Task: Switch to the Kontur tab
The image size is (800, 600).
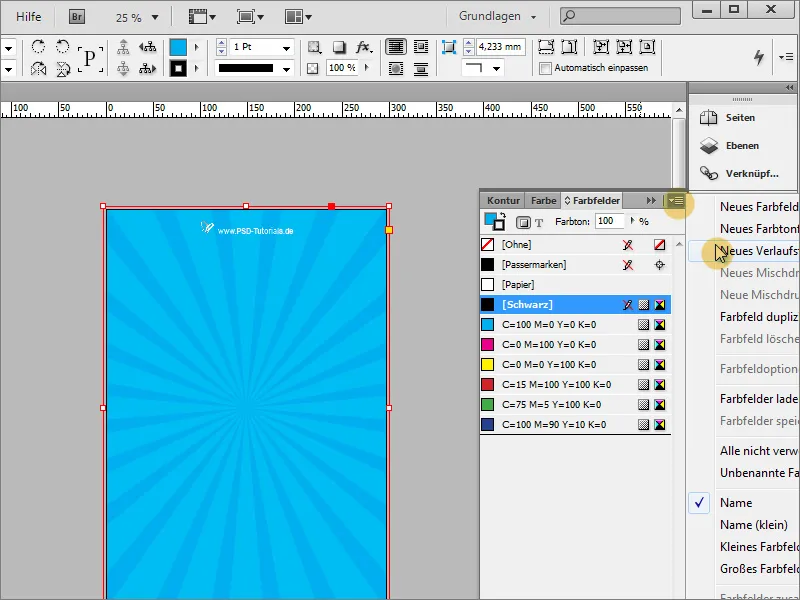Action: (x=503, y=201)
